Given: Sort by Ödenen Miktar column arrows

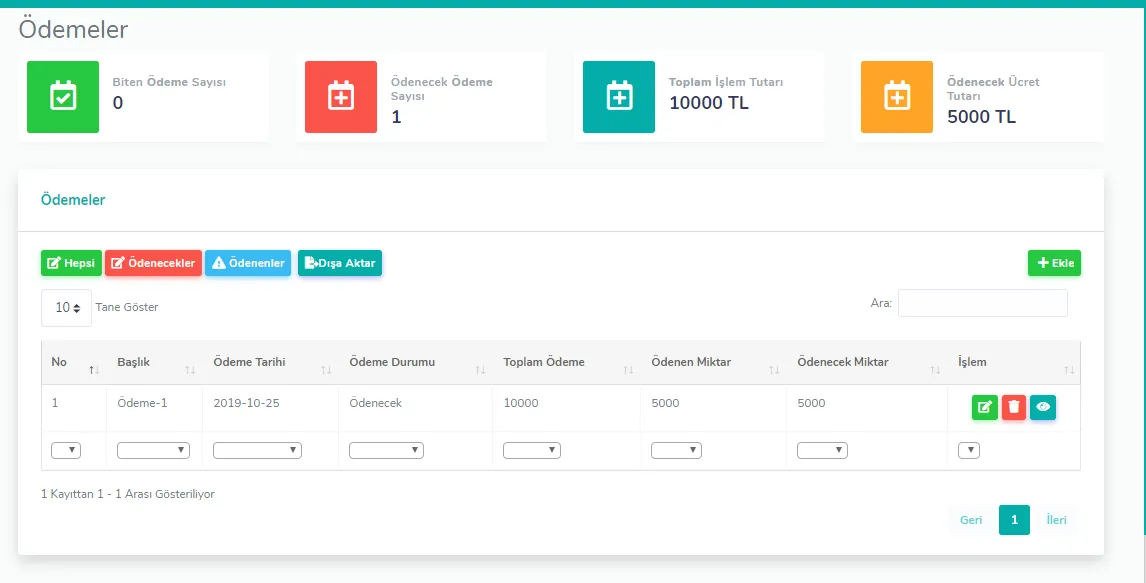Looking at the screenshot, I should 774,370.
